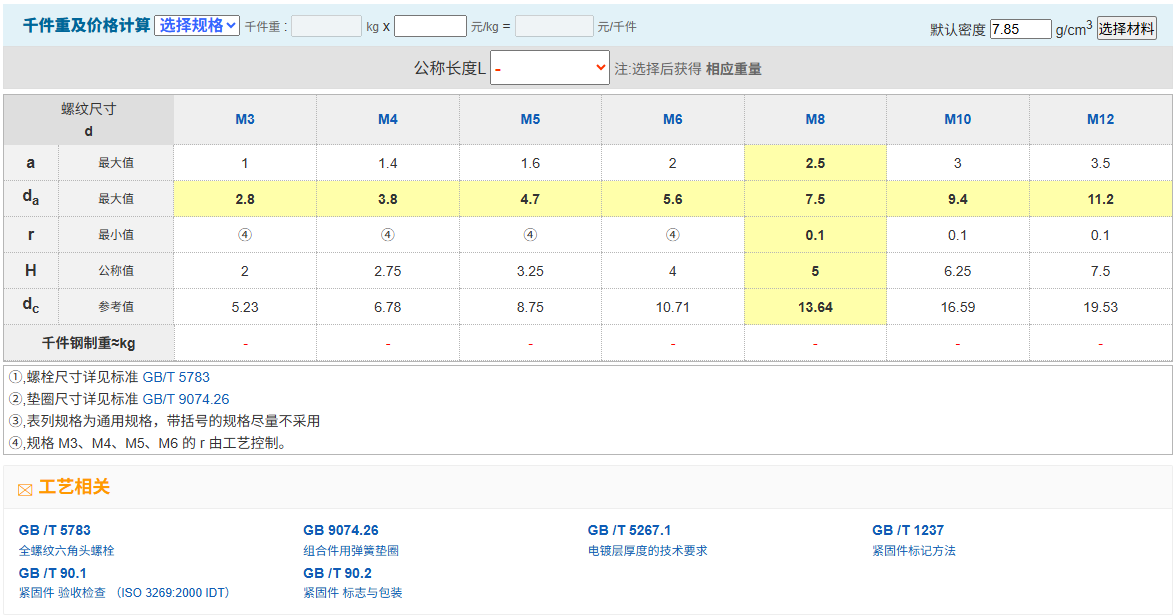The image size is (1176, 616).
Task: Open the GB /T 1237 fastener marking link
Action: pyautogui.click(x=907, y=530)
